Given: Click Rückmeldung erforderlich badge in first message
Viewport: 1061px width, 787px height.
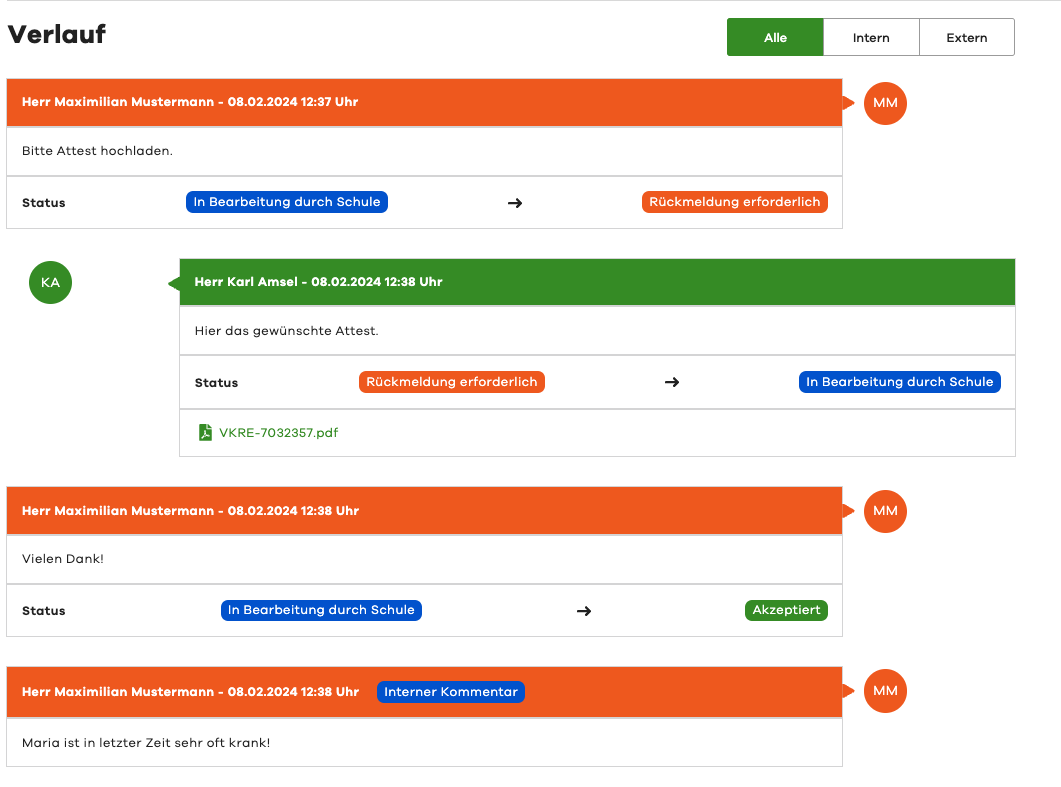Looking at the screenshot, I should (734, 202).
